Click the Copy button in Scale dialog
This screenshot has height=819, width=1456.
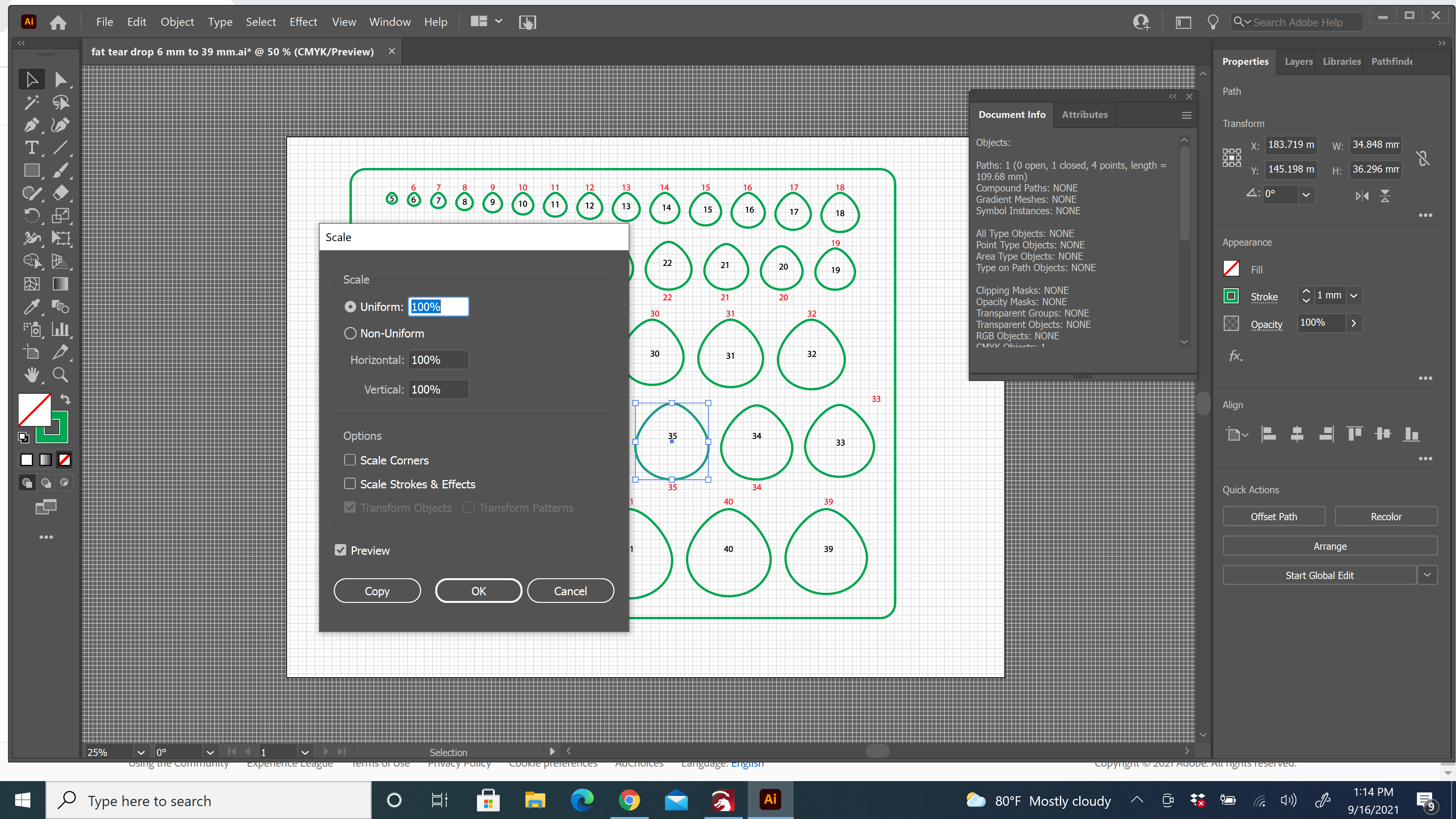(377, 590)
